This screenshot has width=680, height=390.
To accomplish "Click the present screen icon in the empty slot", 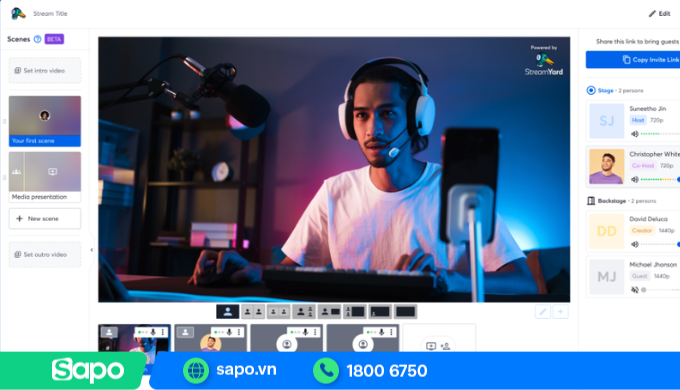I will [x=431, y=346].
